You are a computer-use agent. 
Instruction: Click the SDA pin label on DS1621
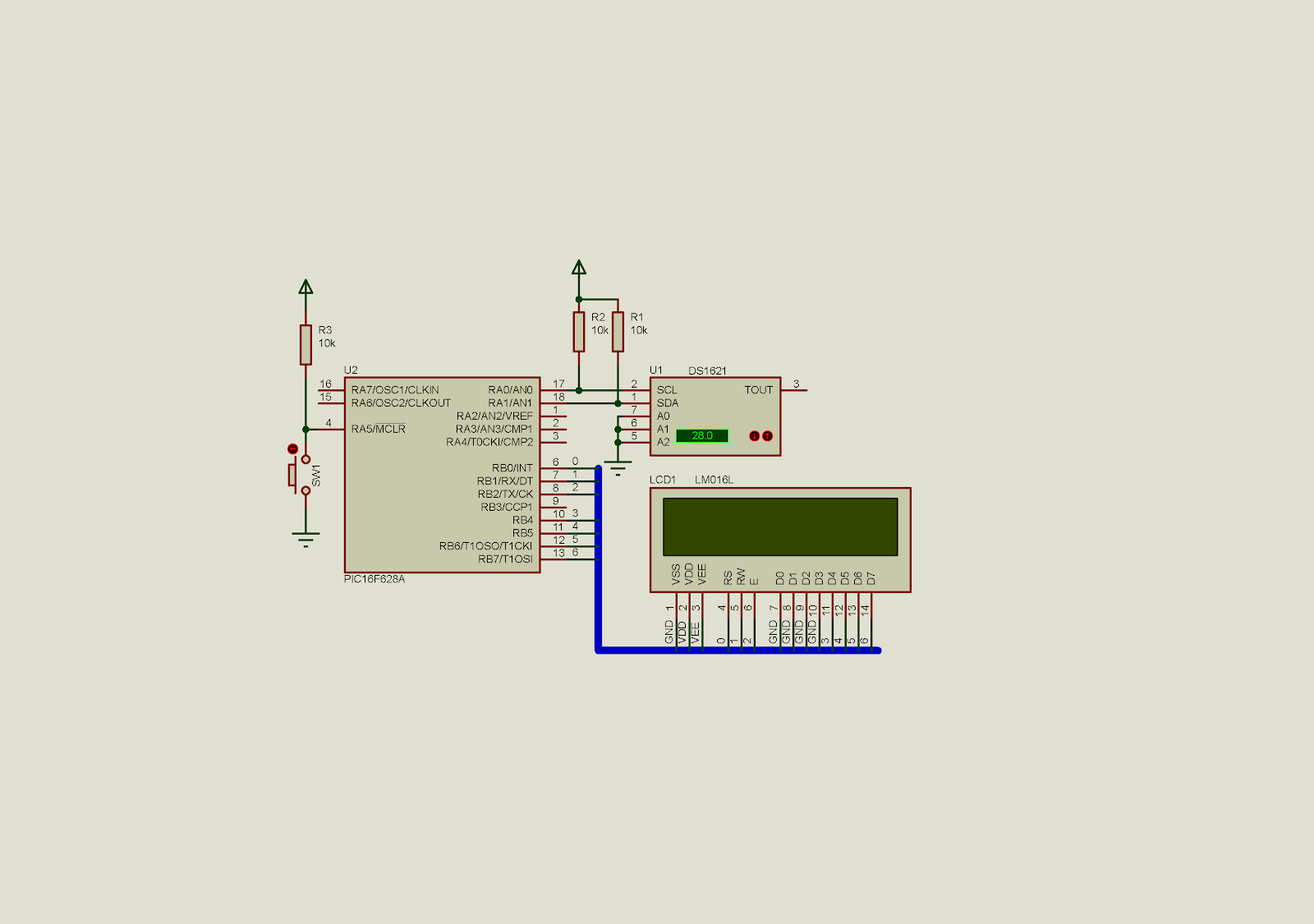(668, 403)
